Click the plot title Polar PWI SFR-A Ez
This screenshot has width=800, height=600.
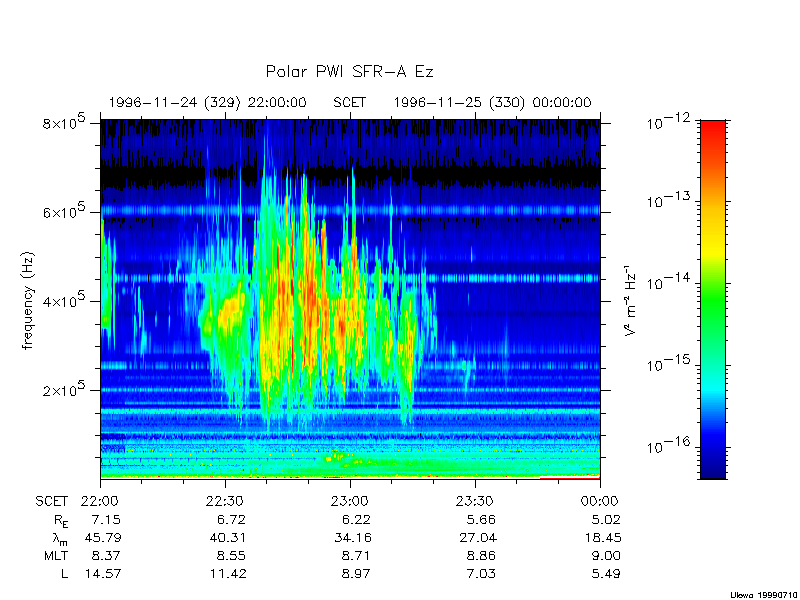tap(349, 72)
